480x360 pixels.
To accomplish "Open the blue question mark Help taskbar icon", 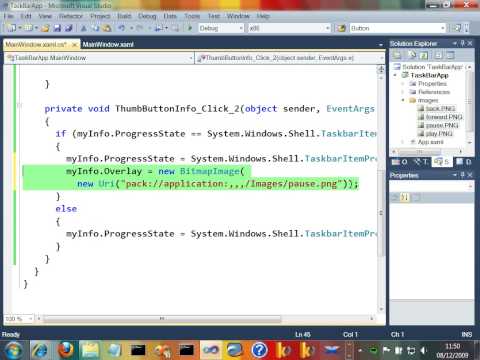I will (260, 350).
